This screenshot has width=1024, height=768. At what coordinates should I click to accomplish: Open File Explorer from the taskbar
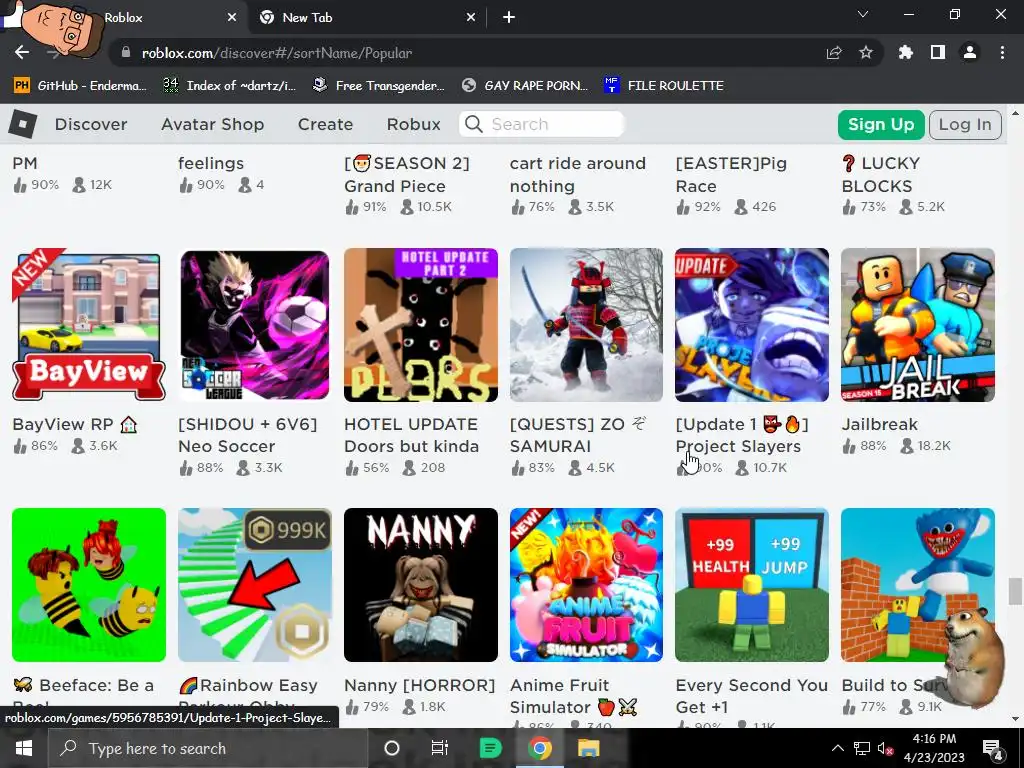(588, 748)
